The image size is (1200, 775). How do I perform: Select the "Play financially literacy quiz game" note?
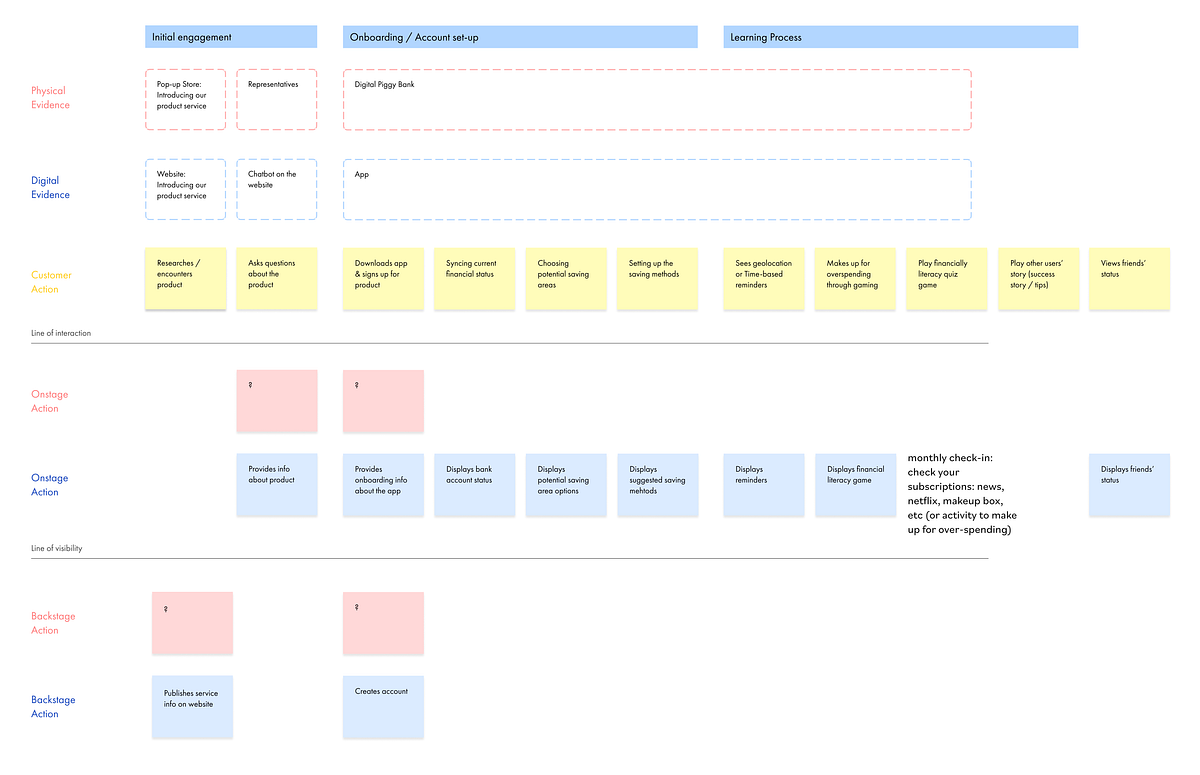tap(947, 278)
